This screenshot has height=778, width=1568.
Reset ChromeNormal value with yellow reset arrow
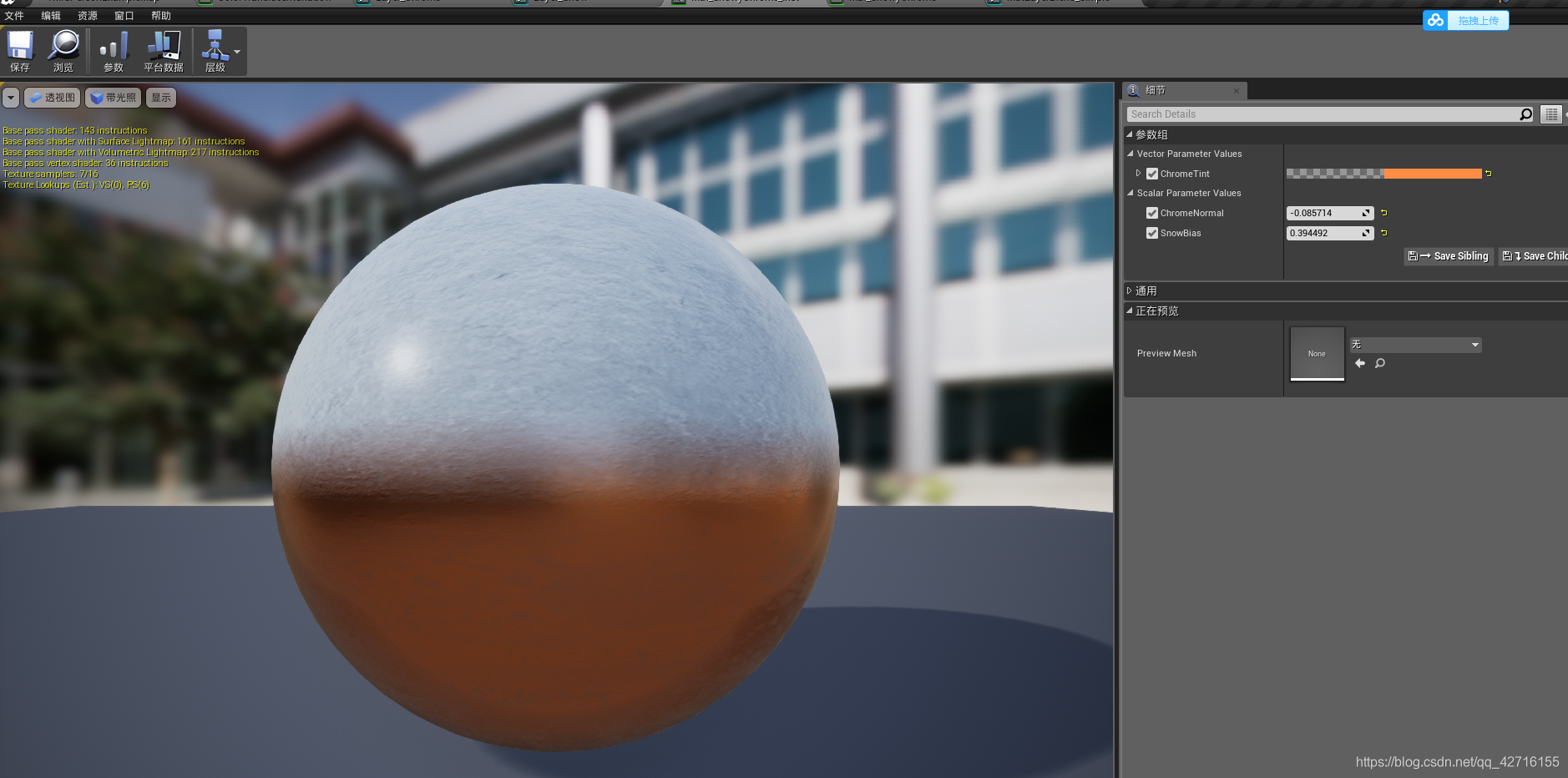click(1382, 213)
